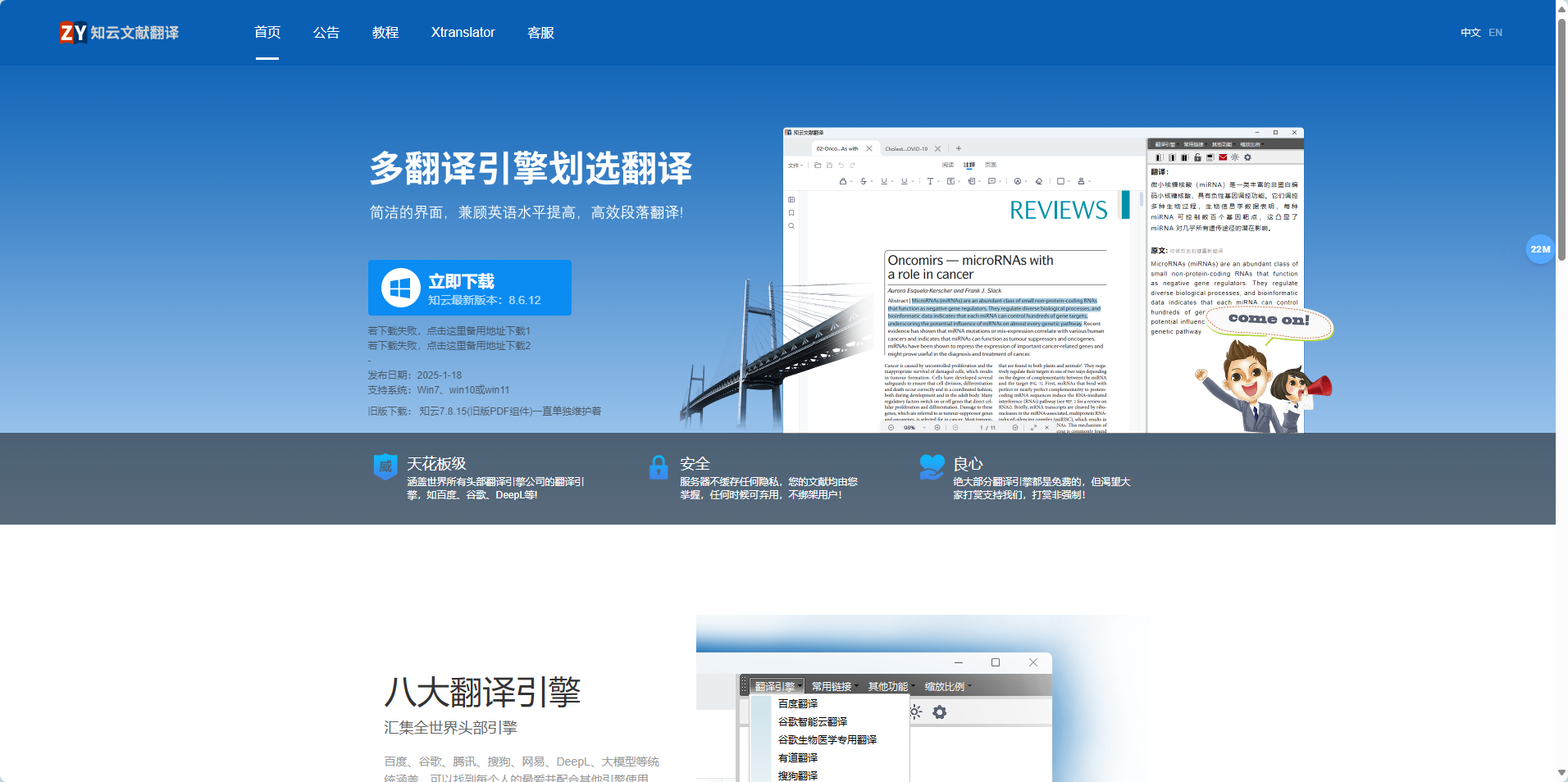This screenshot has width=1568, height=782.
Task: Open the 教程 navigation tab
Action: click(x=385, y=33)
